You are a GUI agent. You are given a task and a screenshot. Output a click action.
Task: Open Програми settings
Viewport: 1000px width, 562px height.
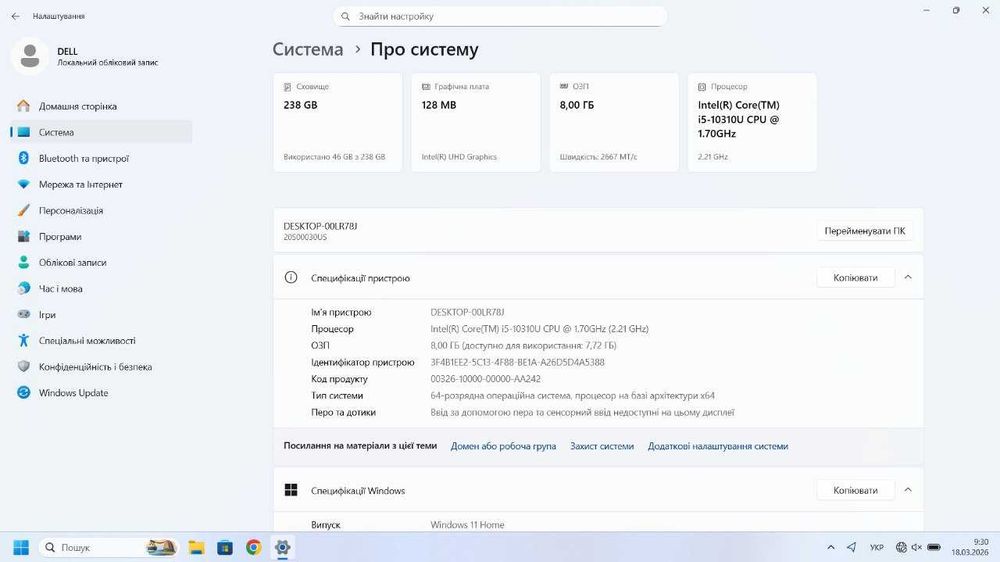tap(101, 237)
